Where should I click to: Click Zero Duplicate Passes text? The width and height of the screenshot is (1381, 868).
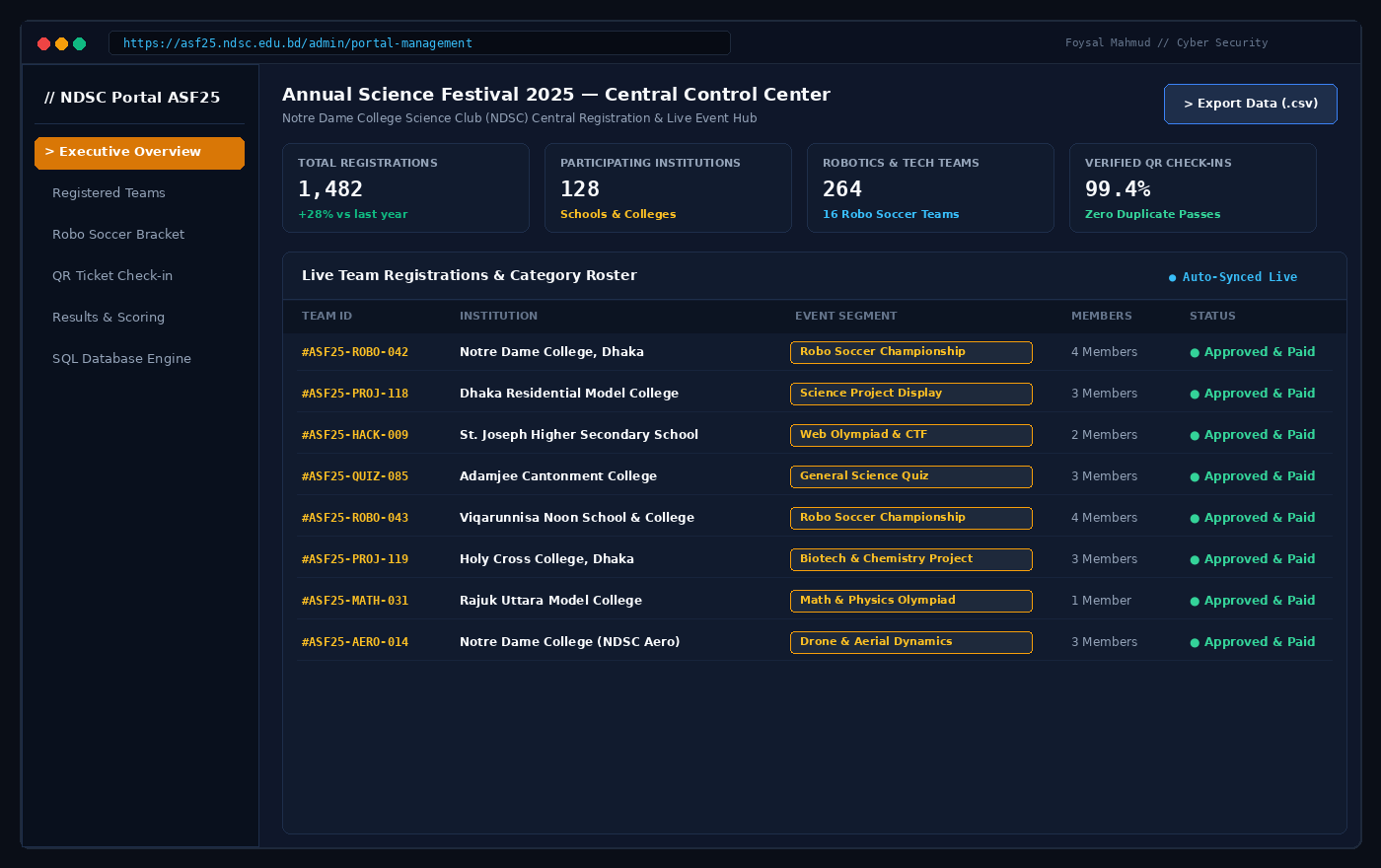[1152, 214]
